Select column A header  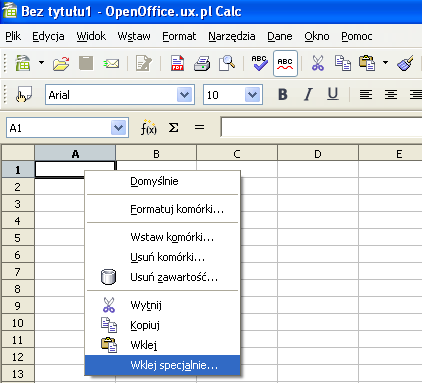(x=75, y=154)
